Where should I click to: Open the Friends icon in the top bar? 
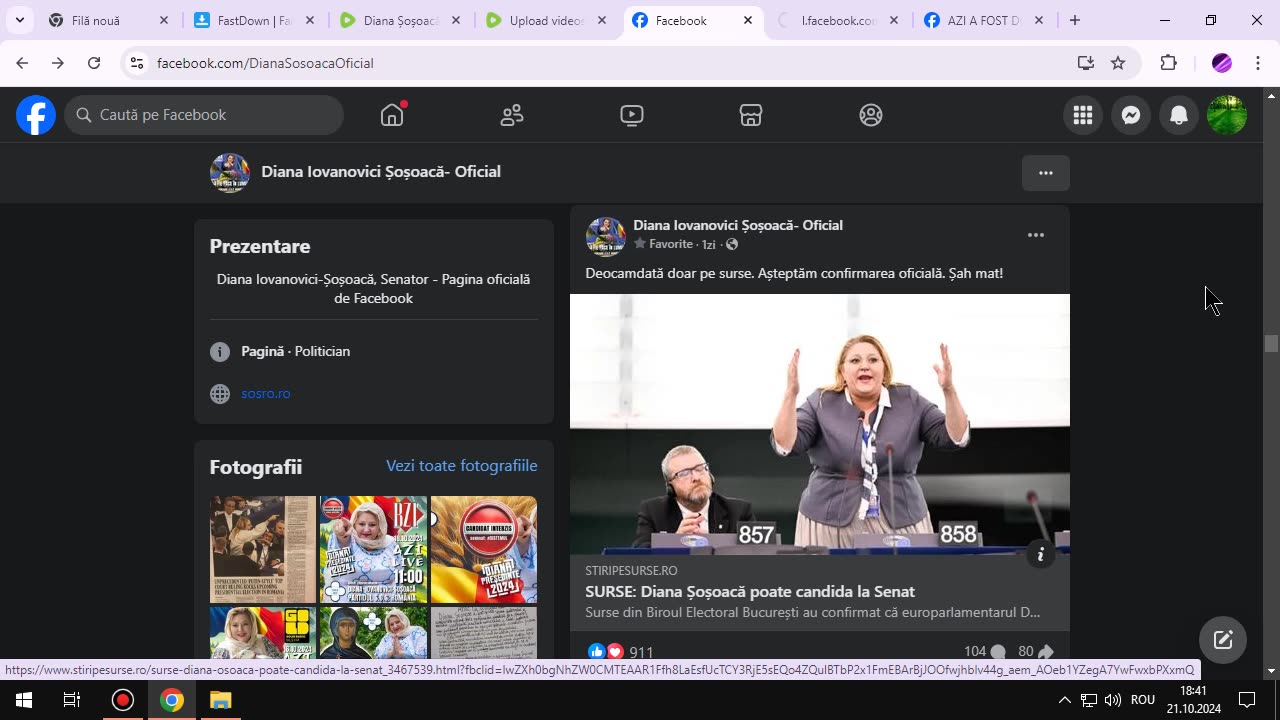click(512, 115)
